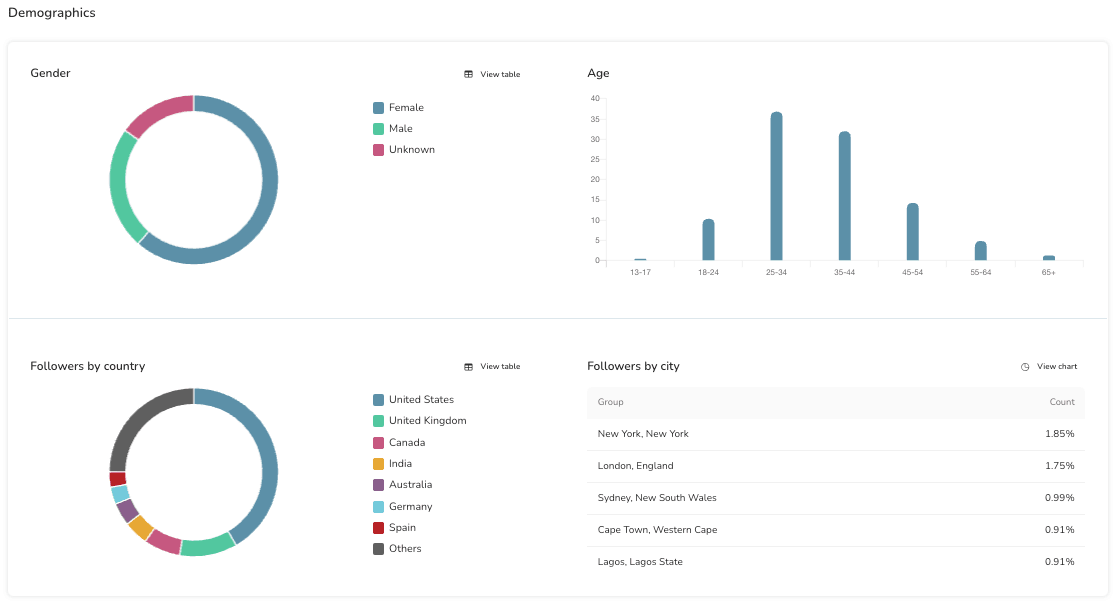Toggle the United States legend entry
The height and width of the screenshot is (606, 1118).
420,400
